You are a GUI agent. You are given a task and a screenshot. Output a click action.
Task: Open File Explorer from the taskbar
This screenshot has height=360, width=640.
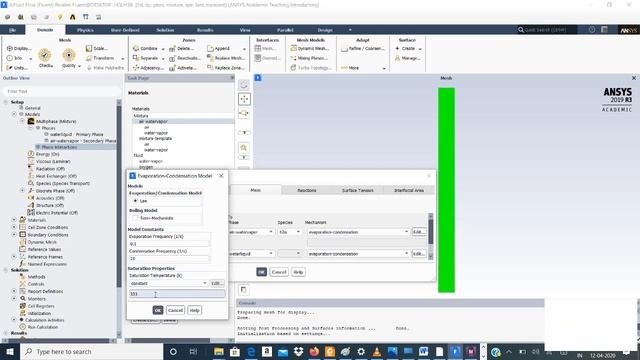pos(219,351)
